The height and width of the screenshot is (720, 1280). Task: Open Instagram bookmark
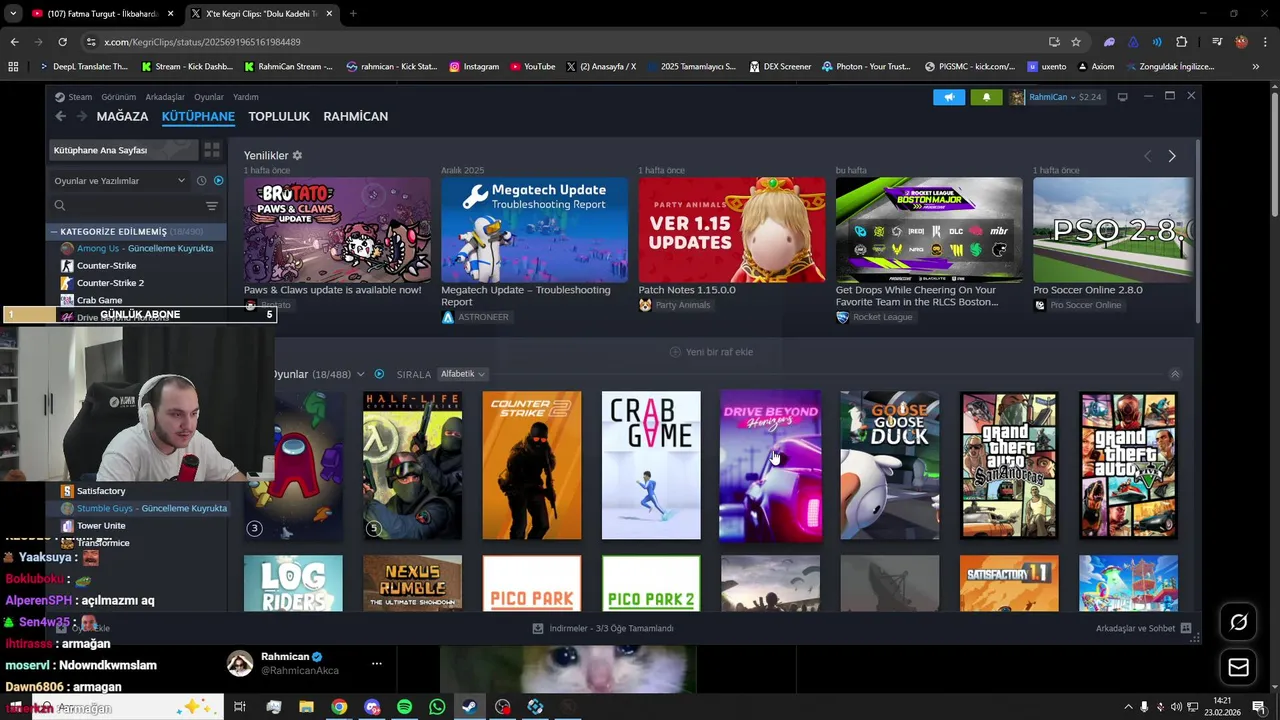474,67
